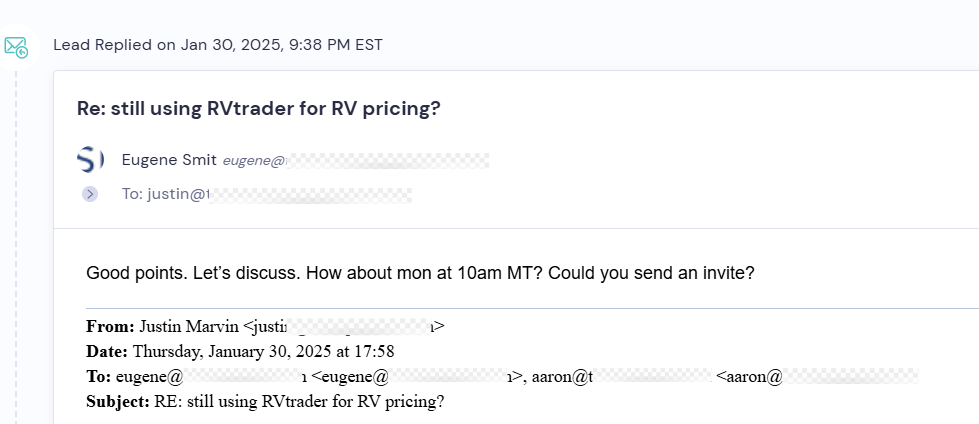Screen dimensions: 979x424
Task: Open Eugene Smit's sender avatar logo
Action: coord(91,160)
